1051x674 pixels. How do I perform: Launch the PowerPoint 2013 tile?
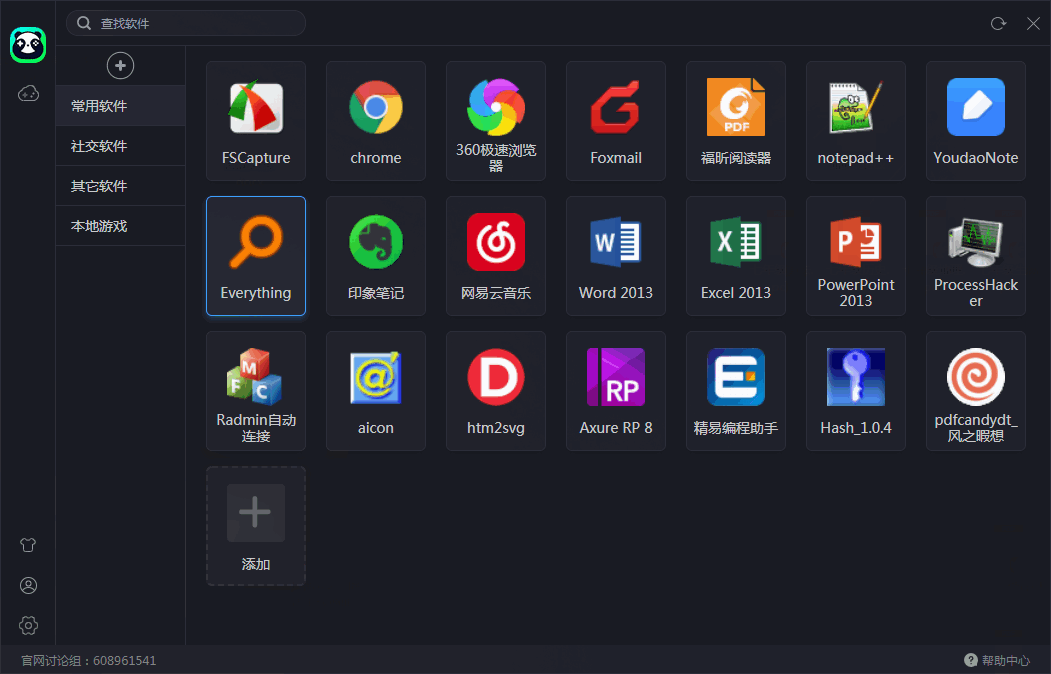pos(855,256)
